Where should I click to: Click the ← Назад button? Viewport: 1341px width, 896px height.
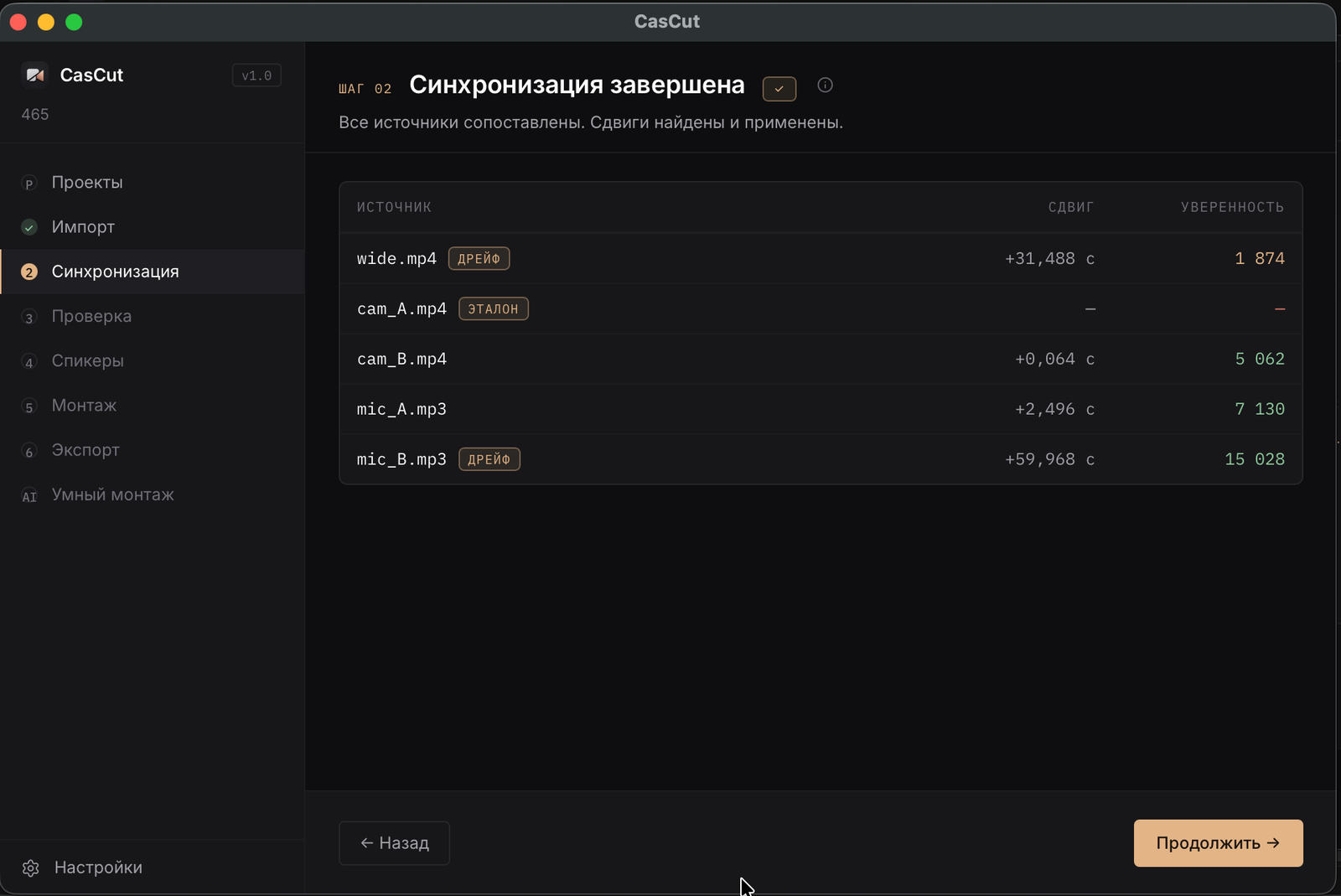[394, 843]
